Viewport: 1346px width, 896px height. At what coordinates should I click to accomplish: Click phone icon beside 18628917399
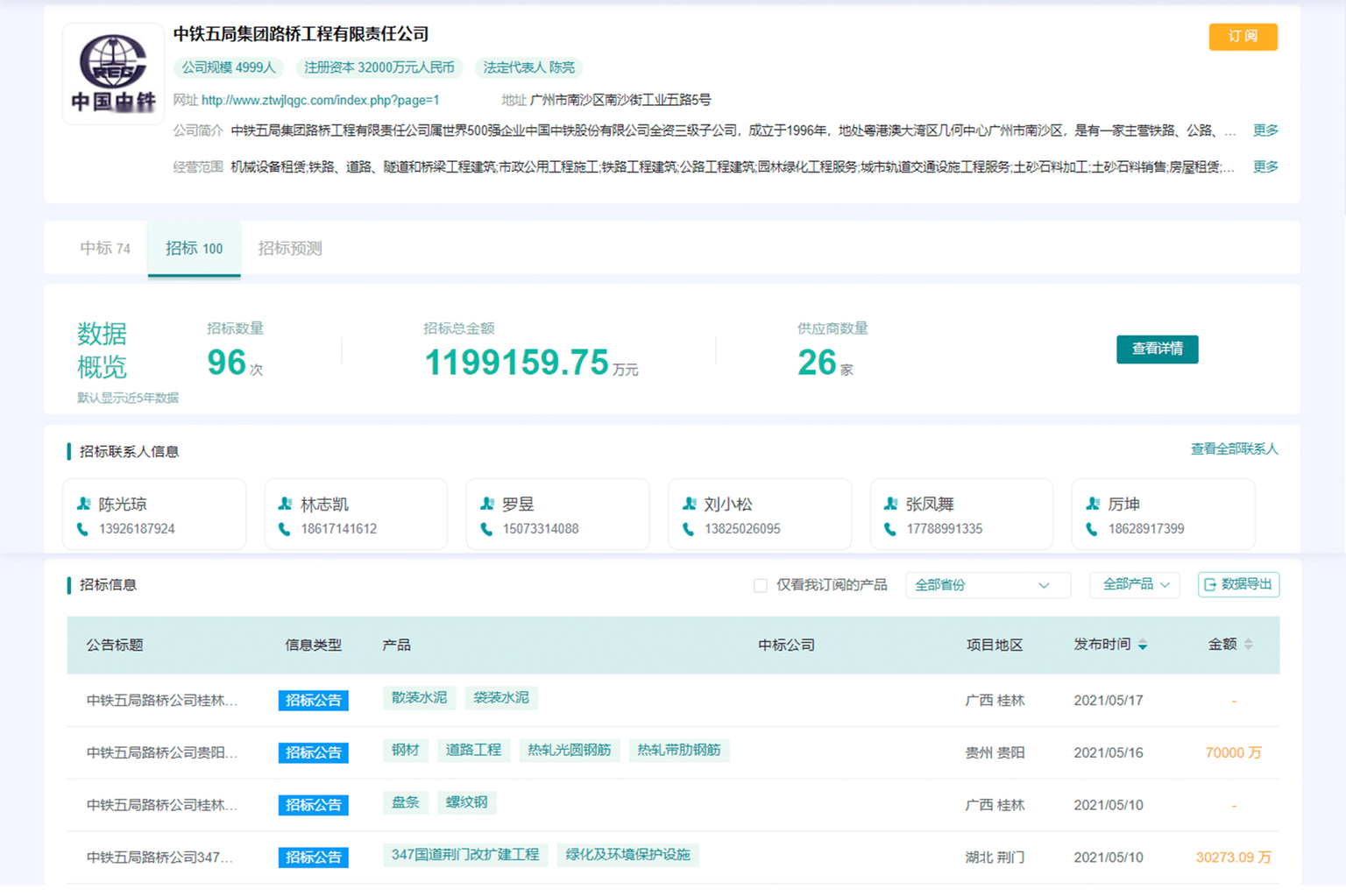(x=1092, y=529)
